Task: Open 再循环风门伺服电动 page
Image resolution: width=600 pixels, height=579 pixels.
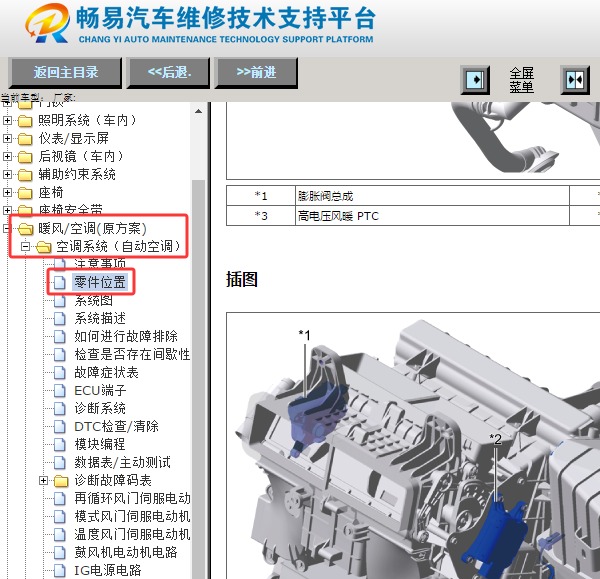Action: (x=132, y=498)
